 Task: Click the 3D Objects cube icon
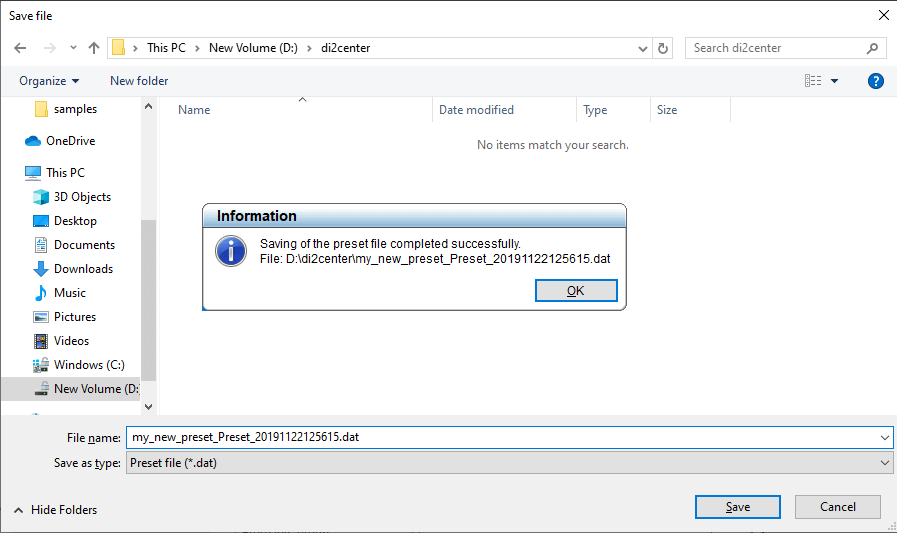click(x=41, y=197)
